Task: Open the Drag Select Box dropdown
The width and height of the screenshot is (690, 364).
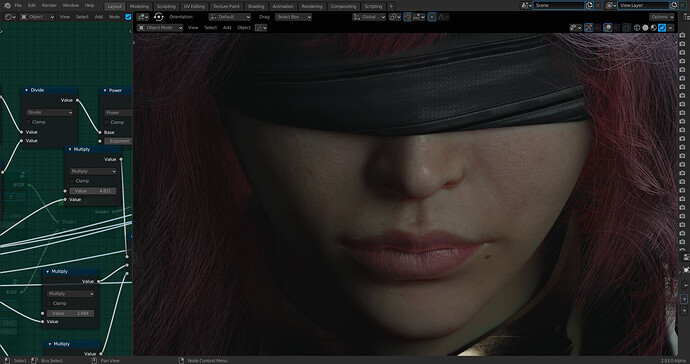Action: pyautogui.click(x=294, y=17)
